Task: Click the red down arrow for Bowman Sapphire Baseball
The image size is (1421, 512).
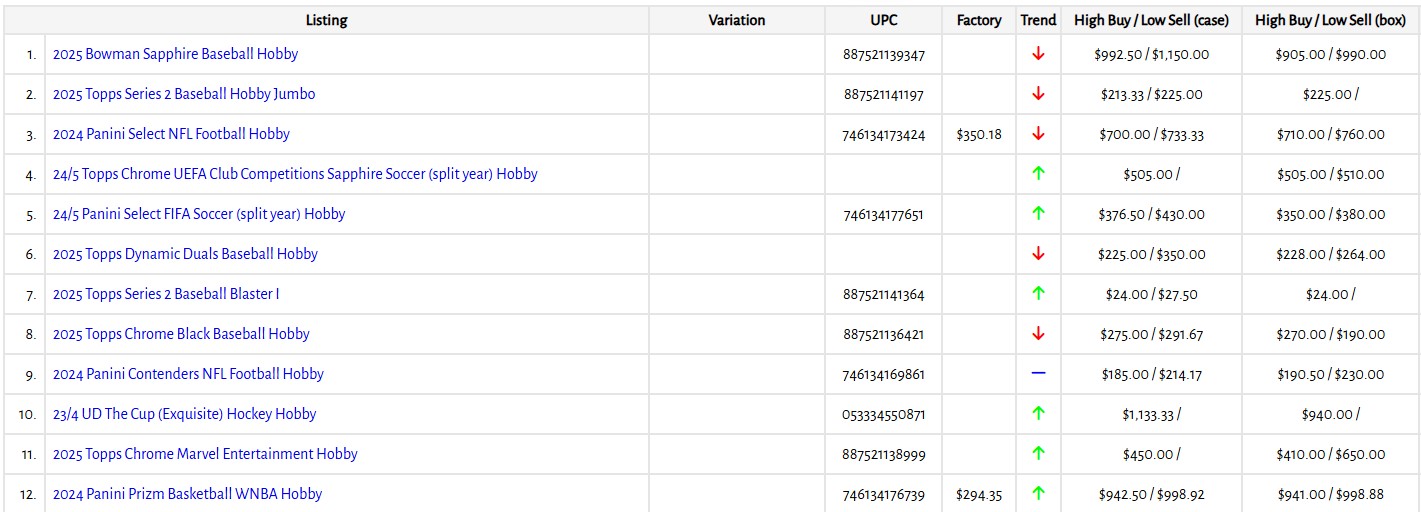Action: point(1038,54)
